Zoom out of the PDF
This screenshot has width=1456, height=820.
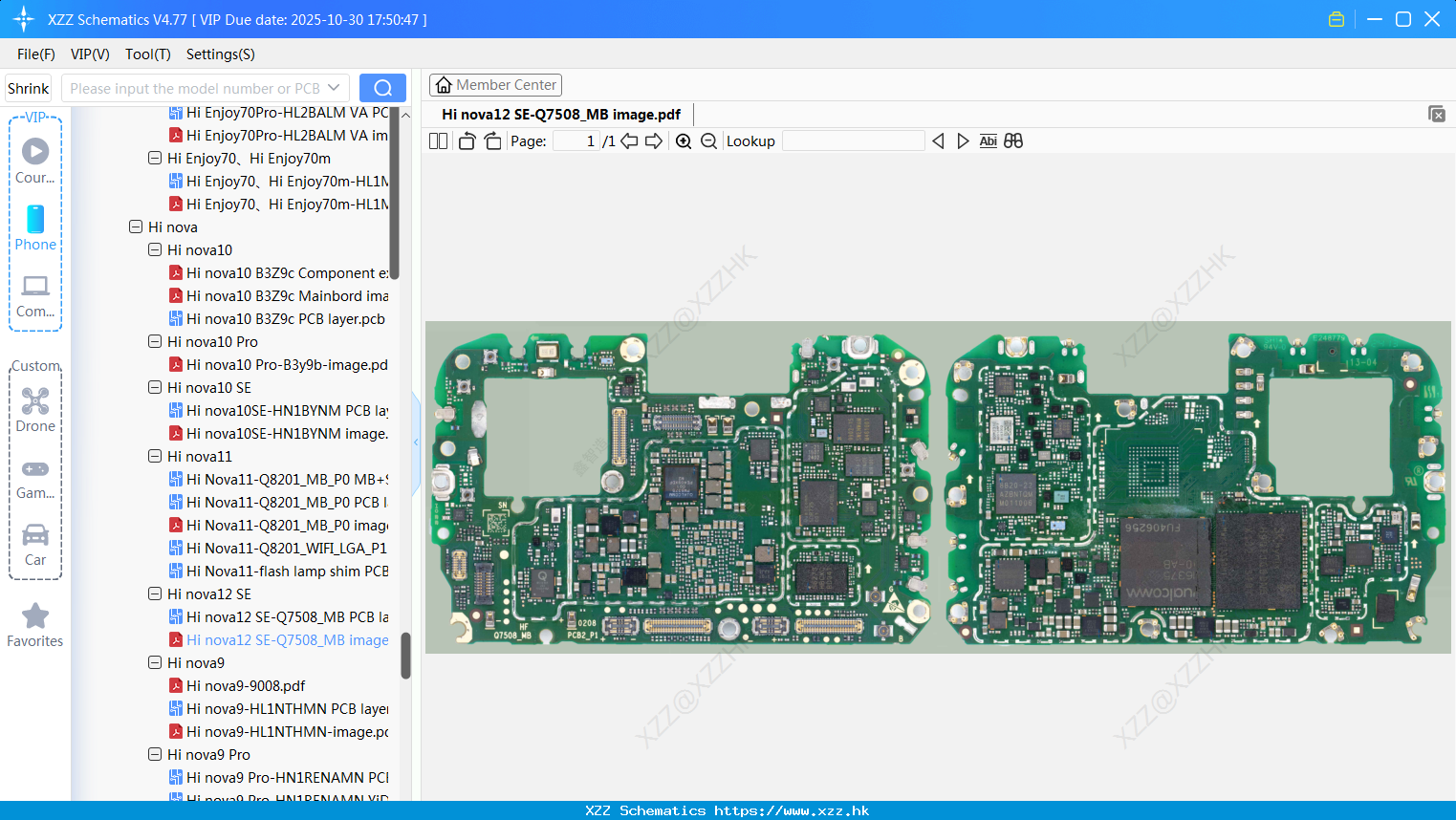pos(708,140)
